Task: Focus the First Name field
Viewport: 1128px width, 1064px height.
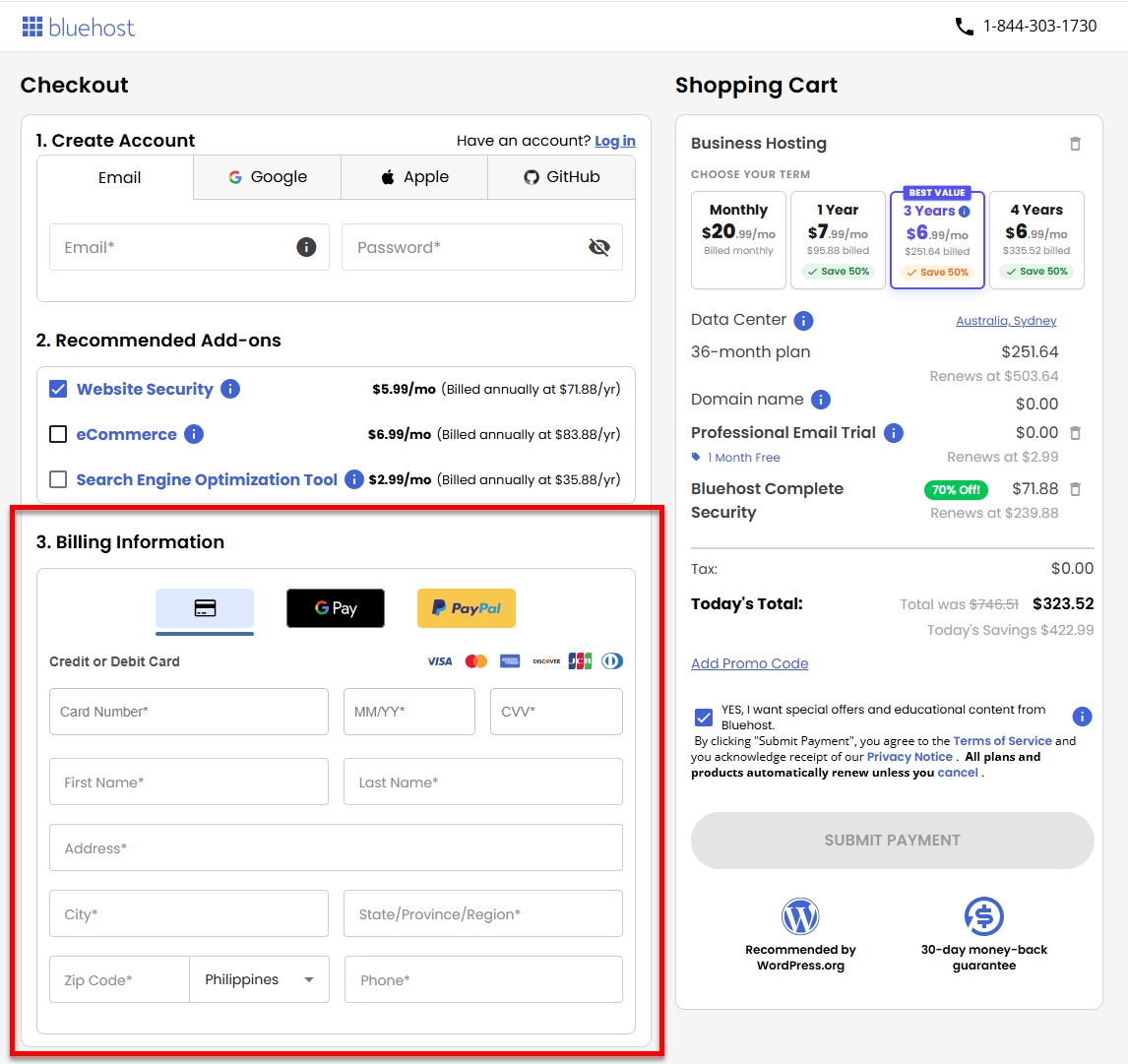Action: point(188,782)
